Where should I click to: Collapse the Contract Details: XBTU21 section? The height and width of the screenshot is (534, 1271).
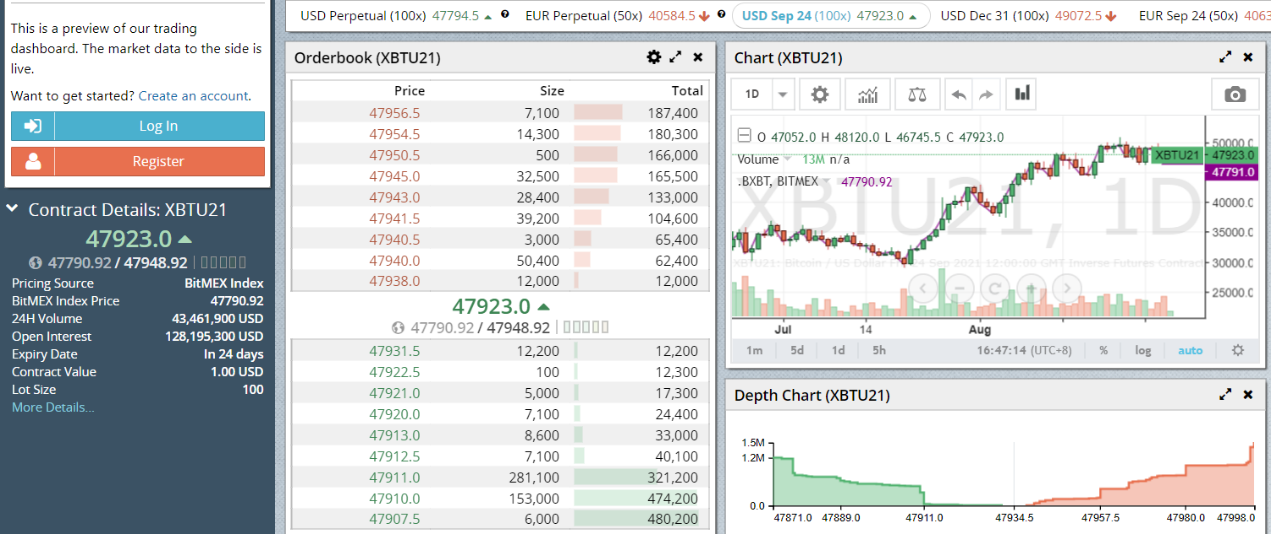click(12, 209)
